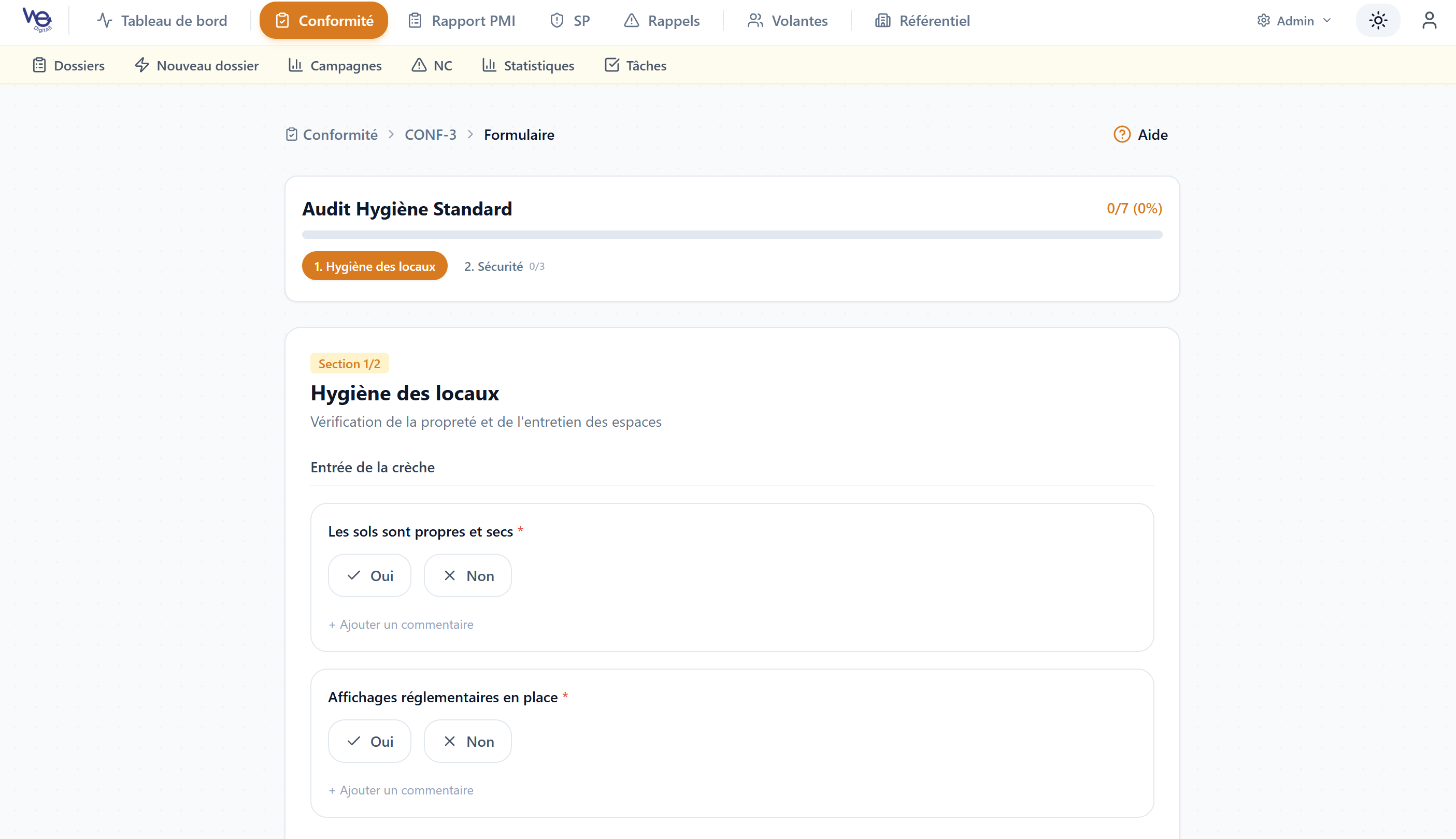Click the breadcrumb clipboard icon
This screenshot has width=1456, height=839.
(292, 134)
